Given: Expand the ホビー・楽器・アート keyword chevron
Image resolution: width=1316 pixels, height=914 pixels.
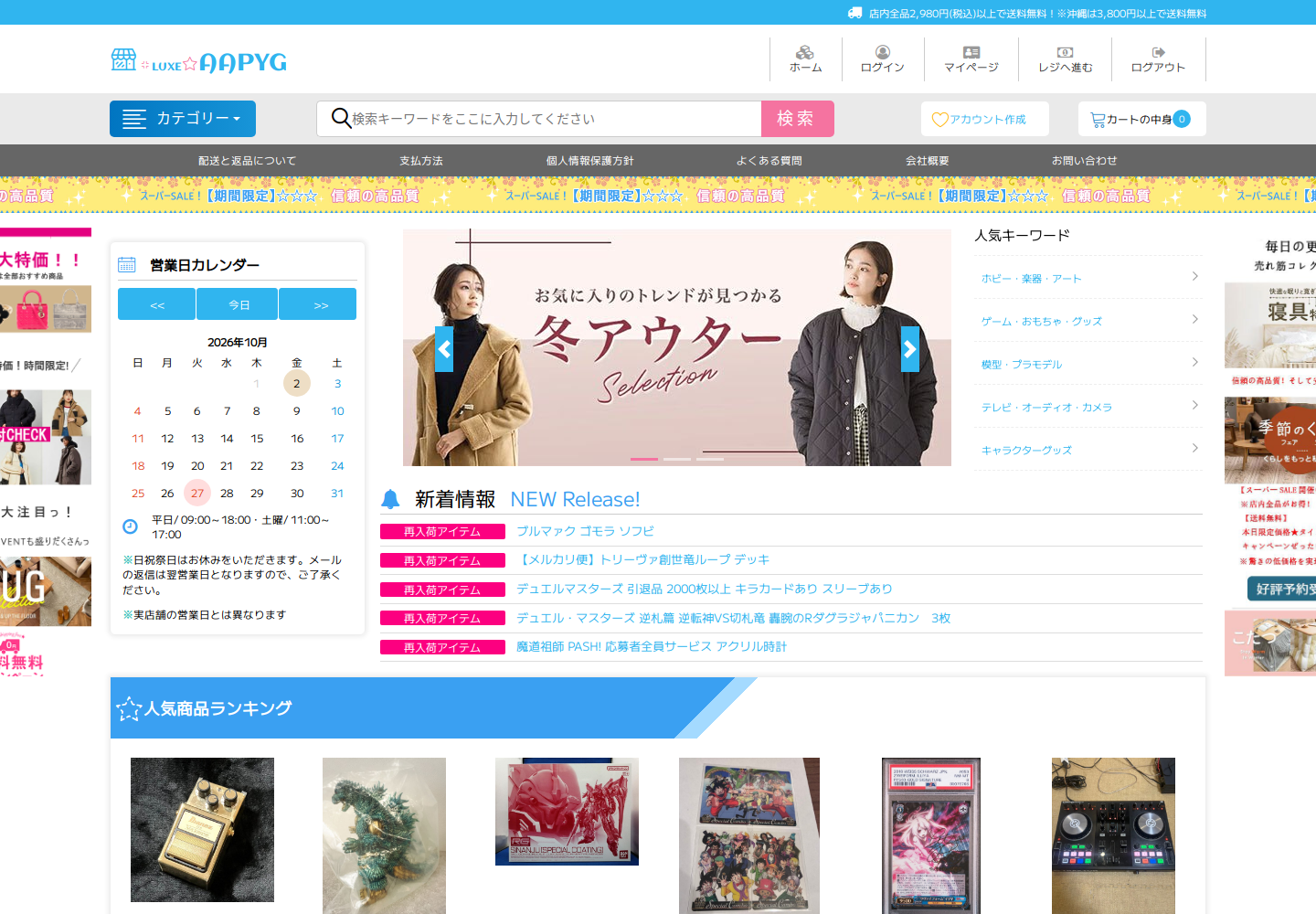Looking at the screenshot, I should [1195, 276].
